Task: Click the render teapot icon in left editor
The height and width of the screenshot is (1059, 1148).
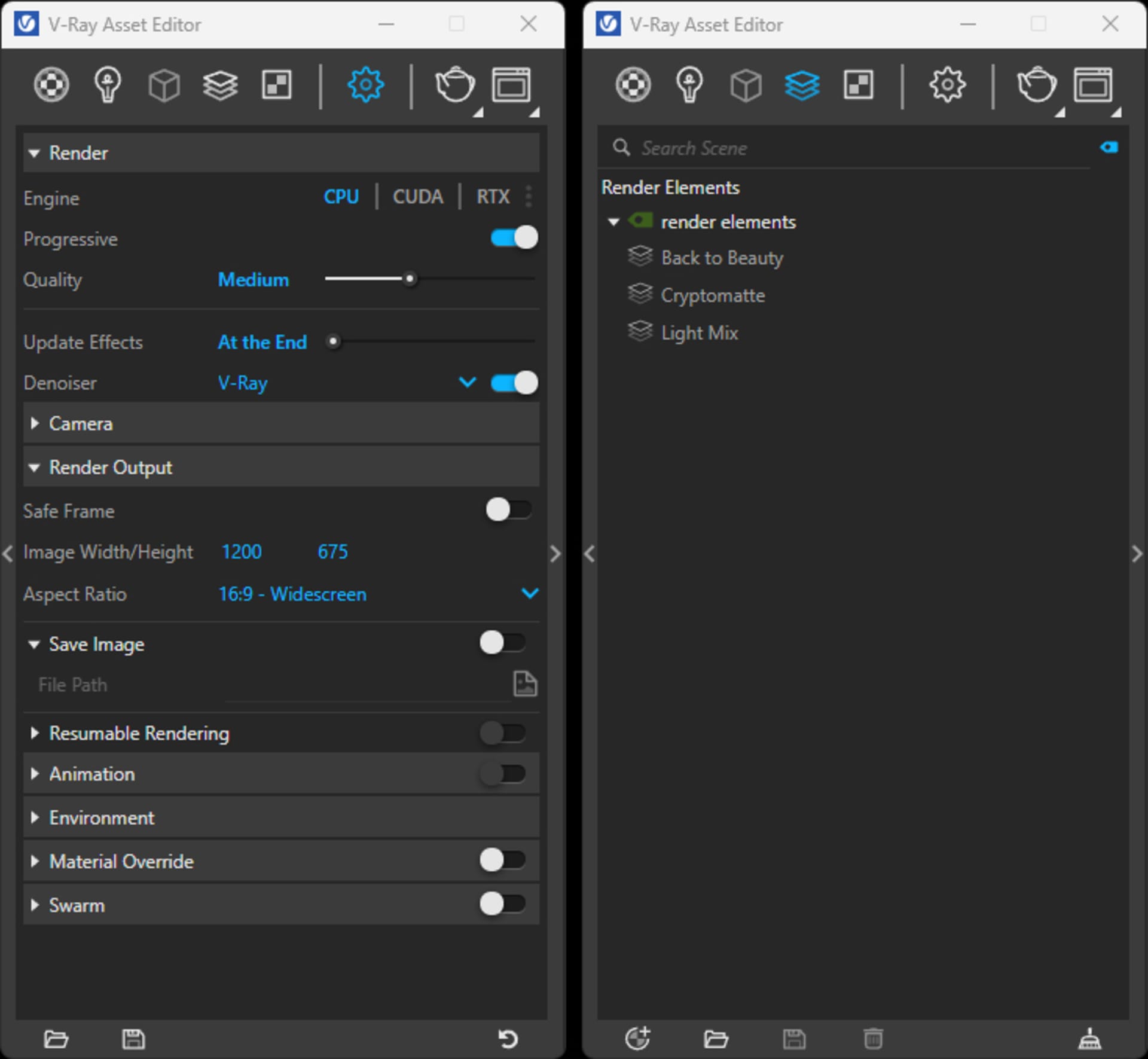Action: 455,84
